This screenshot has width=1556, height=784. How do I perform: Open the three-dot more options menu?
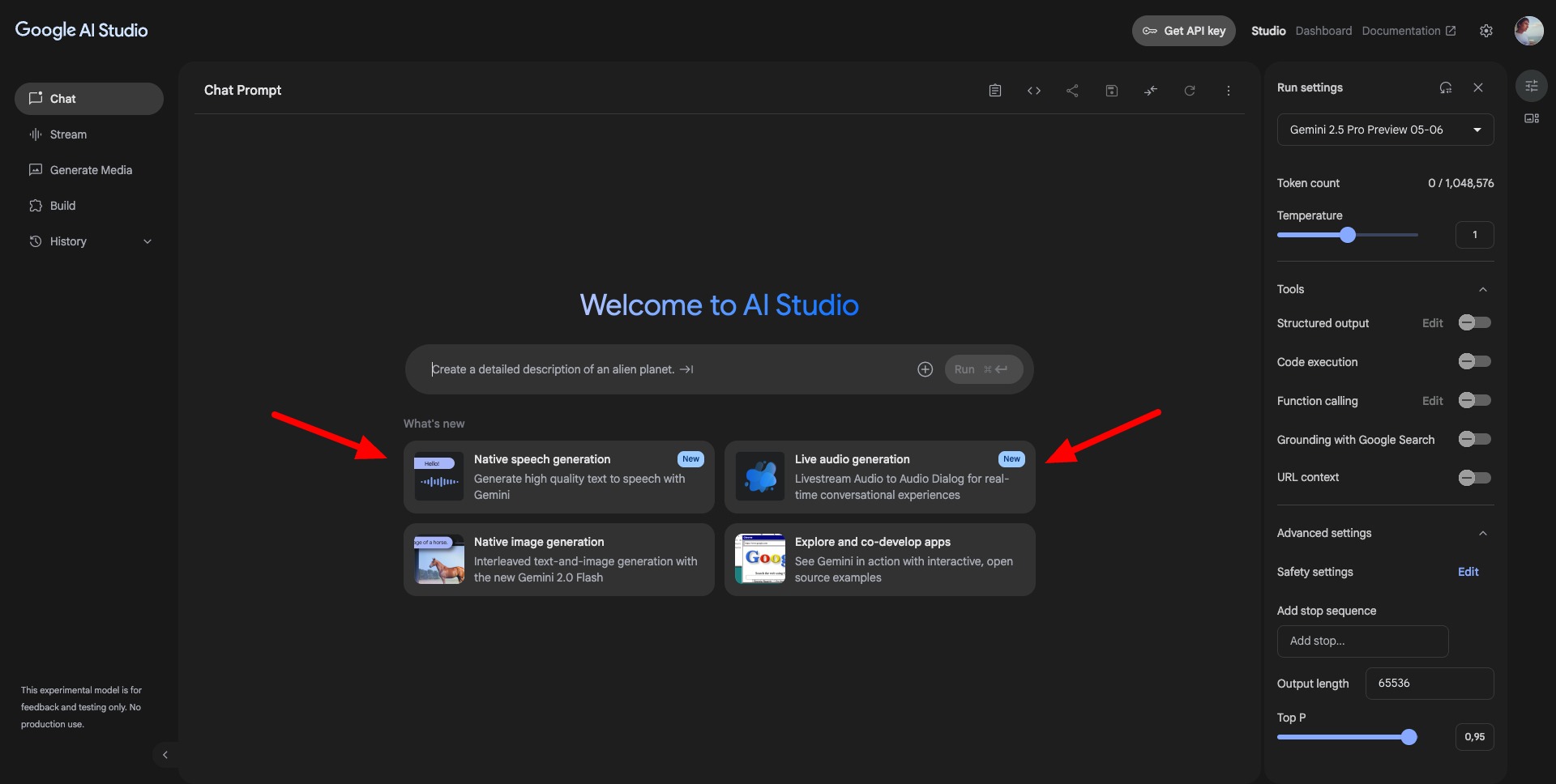1229,91
